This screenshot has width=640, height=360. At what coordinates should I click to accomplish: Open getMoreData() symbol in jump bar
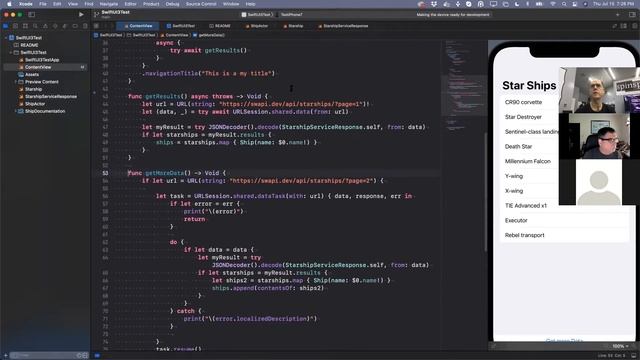(209, 35)
